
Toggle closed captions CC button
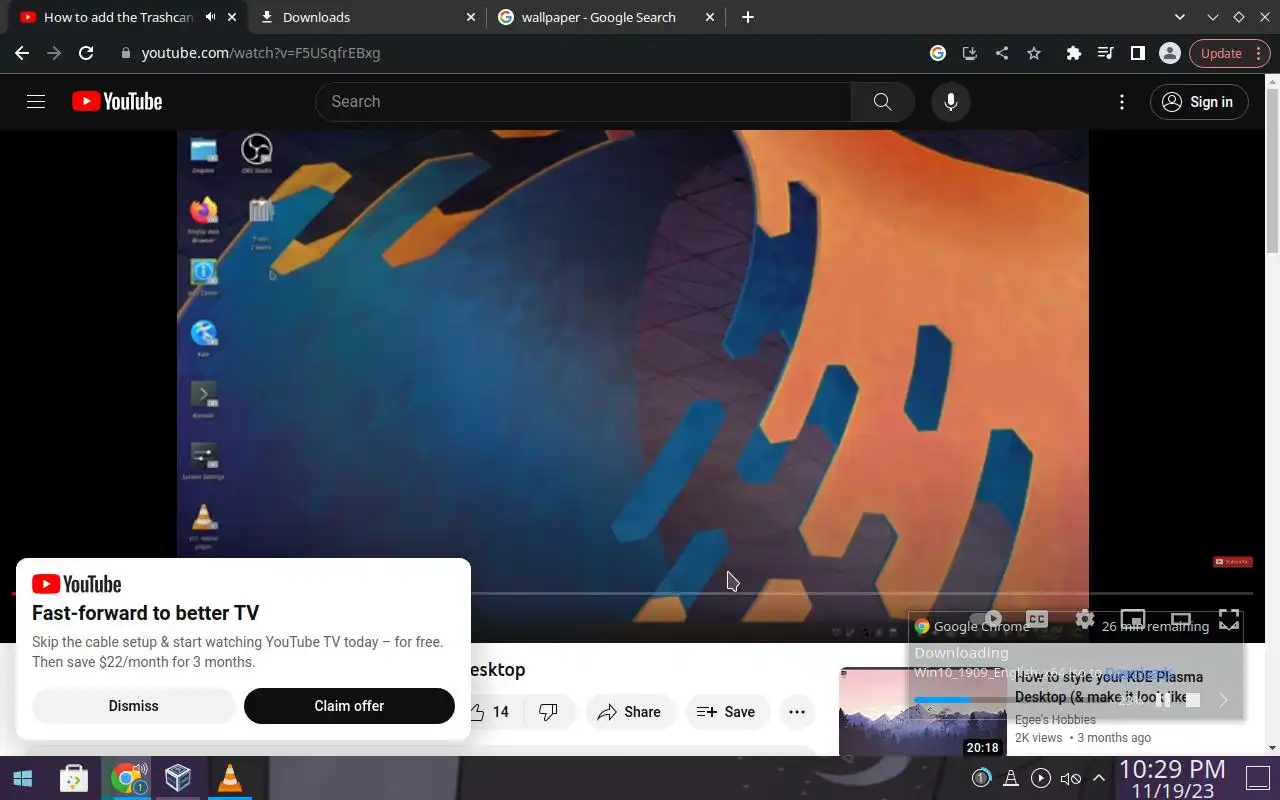[x=1037, y=619]
